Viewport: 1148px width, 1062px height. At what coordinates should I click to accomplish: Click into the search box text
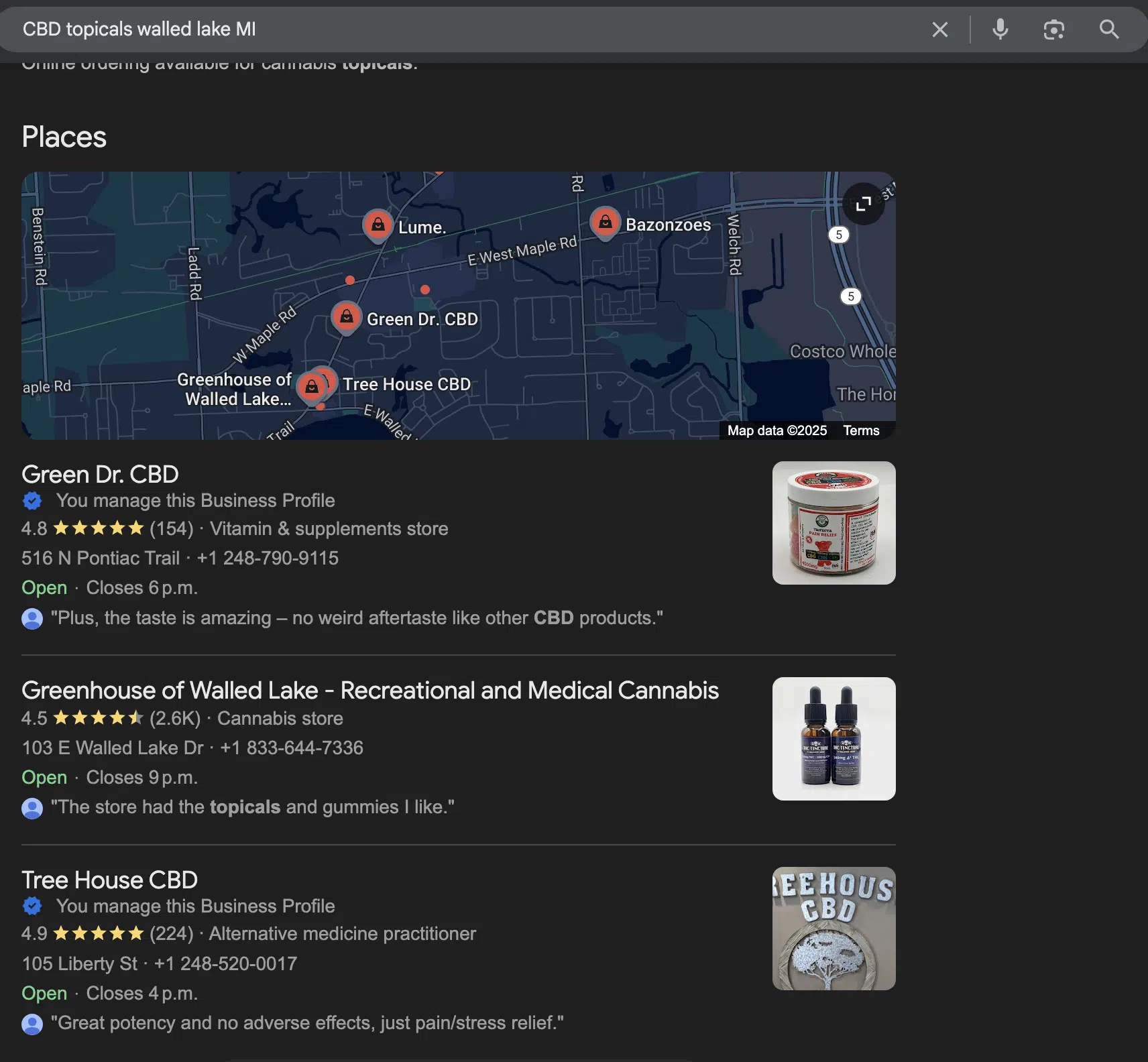(x=139, y=29)
